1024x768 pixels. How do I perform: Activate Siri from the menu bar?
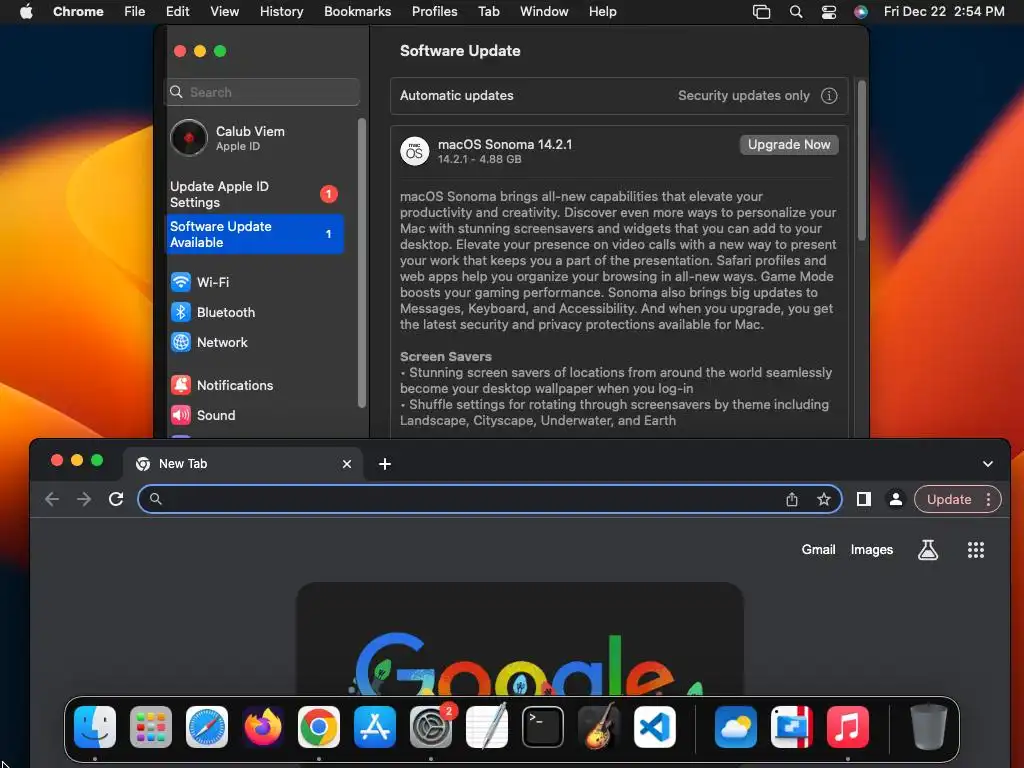click(861, 12)
